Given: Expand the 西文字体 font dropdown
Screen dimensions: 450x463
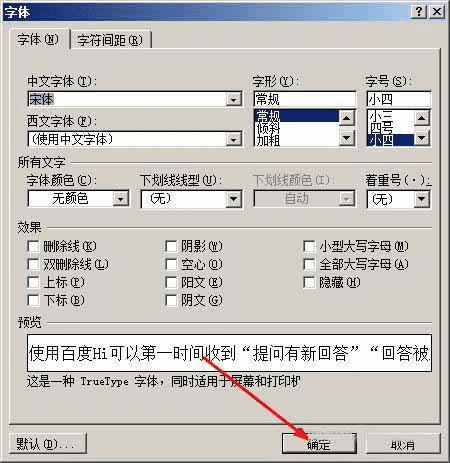Looking at the screenshot, I should [233, 139].
